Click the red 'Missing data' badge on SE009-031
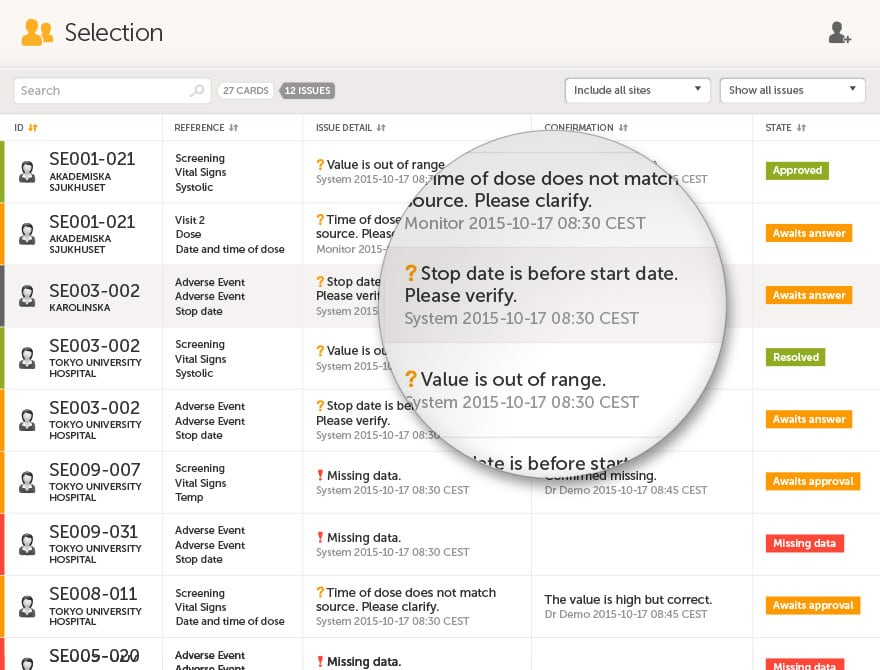The width and height of the screenshot is (880, 670). [804, 543]
